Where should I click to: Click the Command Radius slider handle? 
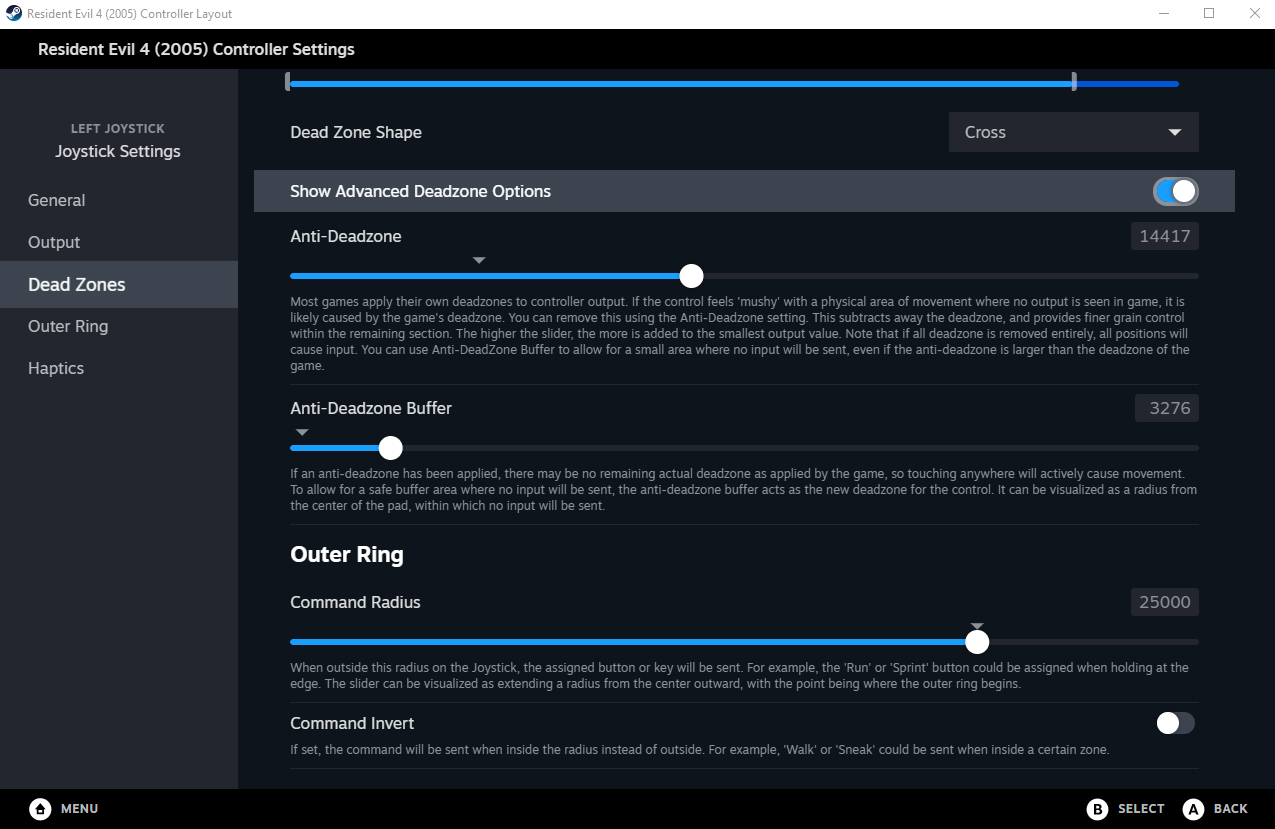coord(977,642)
